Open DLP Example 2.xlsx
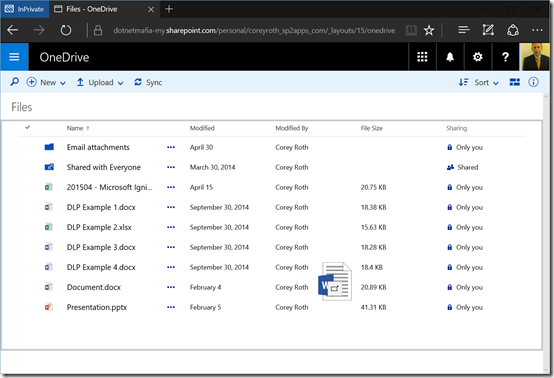Screen dimensions: 554x378 [99, 227]
